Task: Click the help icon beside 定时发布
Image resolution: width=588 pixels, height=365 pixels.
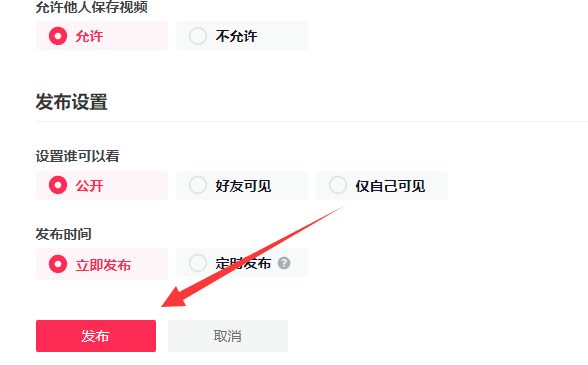Action: (x=284, y=263)
